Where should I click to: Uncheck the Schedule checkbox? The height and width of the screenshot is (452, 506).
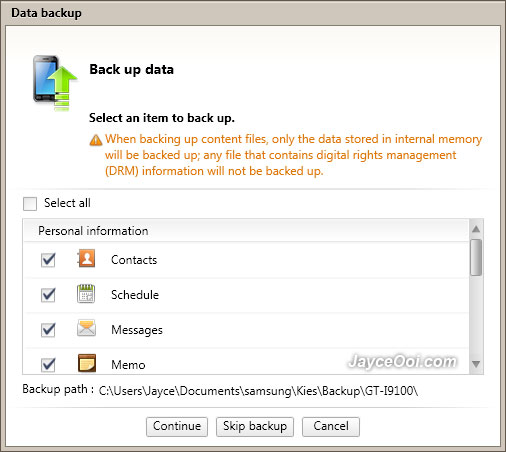pos(48,295)
